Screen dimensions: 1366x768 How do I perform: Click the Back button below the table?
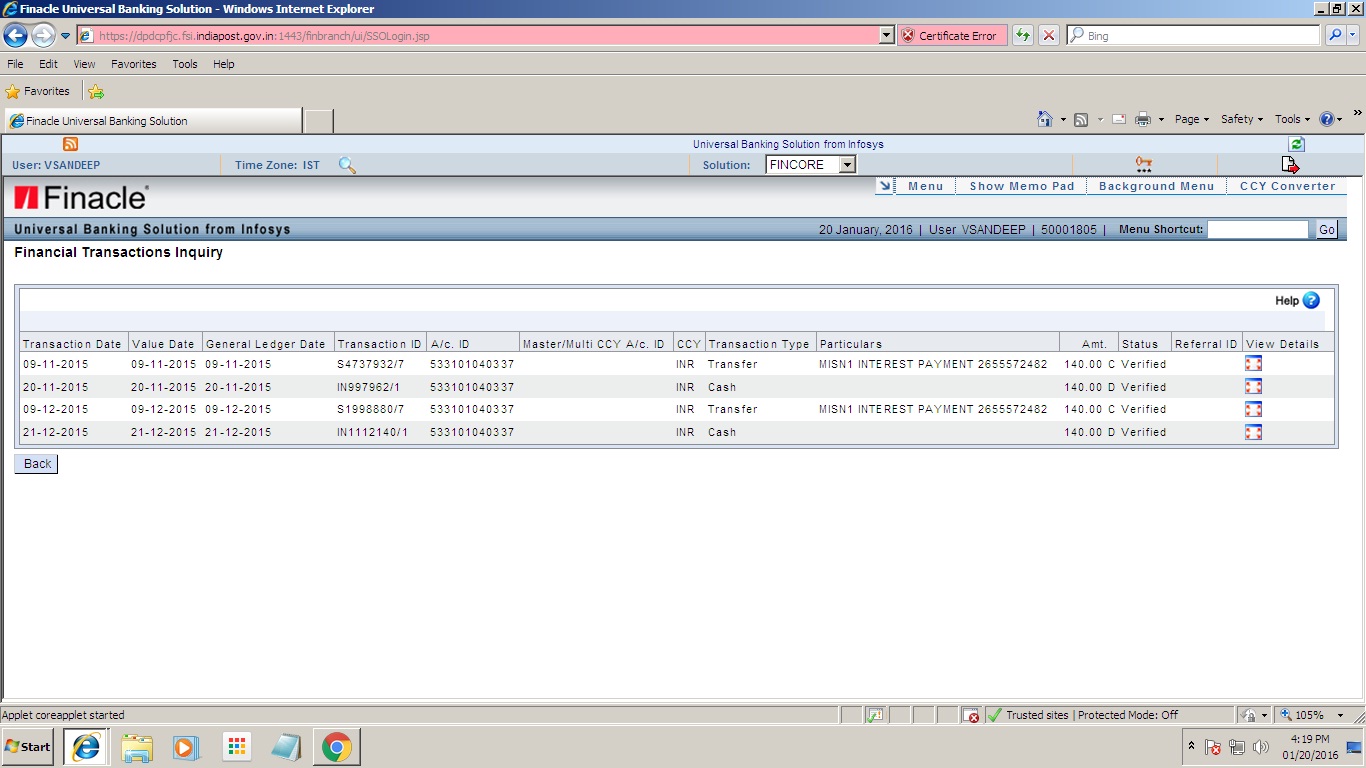[35, 463]
